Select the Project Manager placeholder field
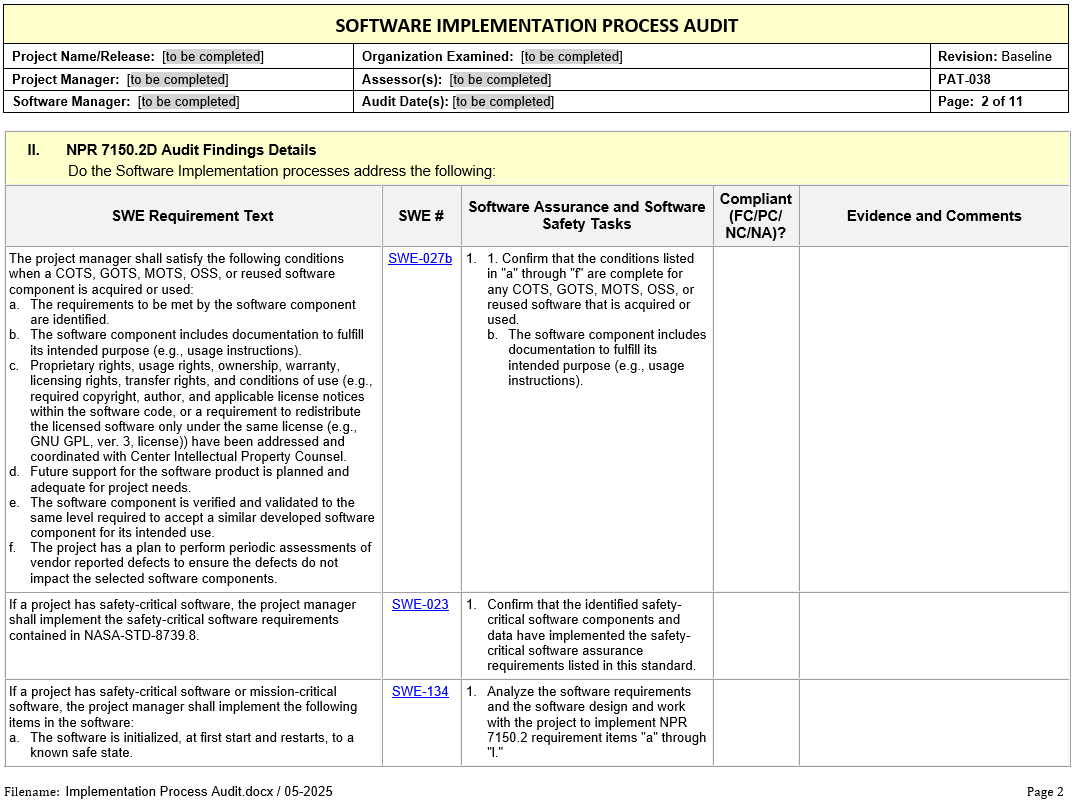Screen dimensions: 1072x801 [177, 80]
